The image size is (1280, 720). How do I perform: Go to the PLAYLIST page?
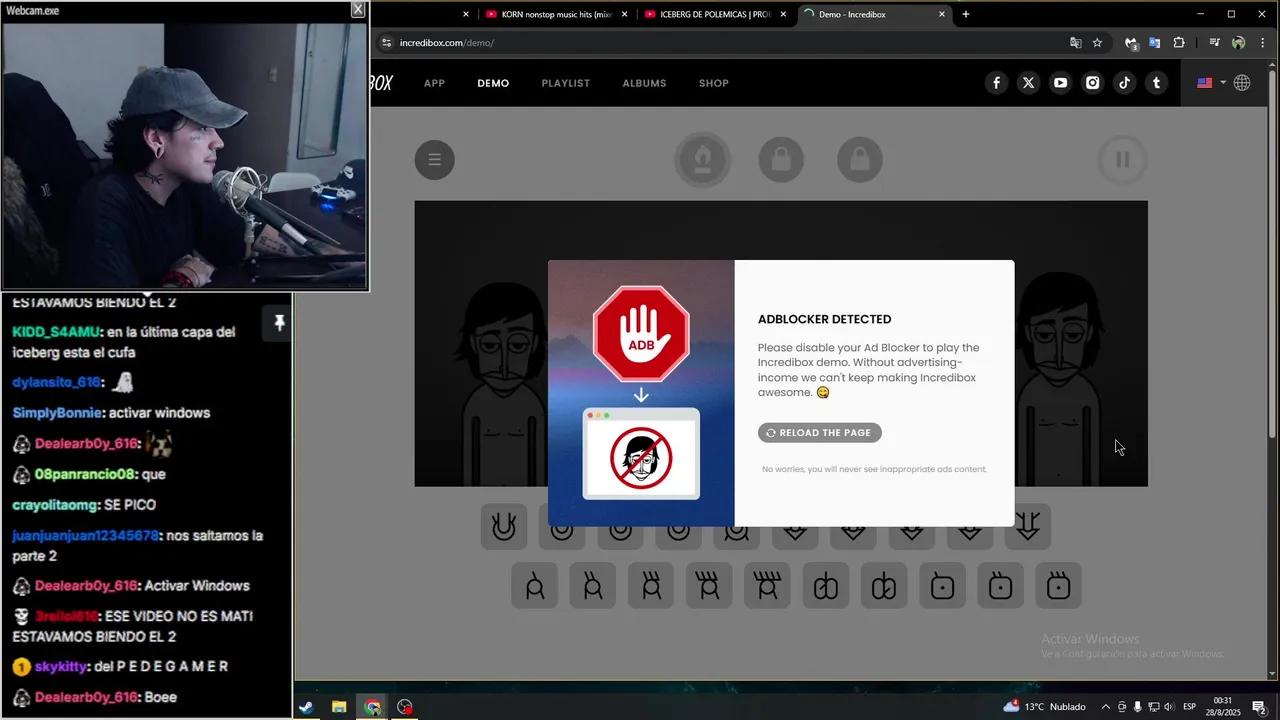click(566, 83)
